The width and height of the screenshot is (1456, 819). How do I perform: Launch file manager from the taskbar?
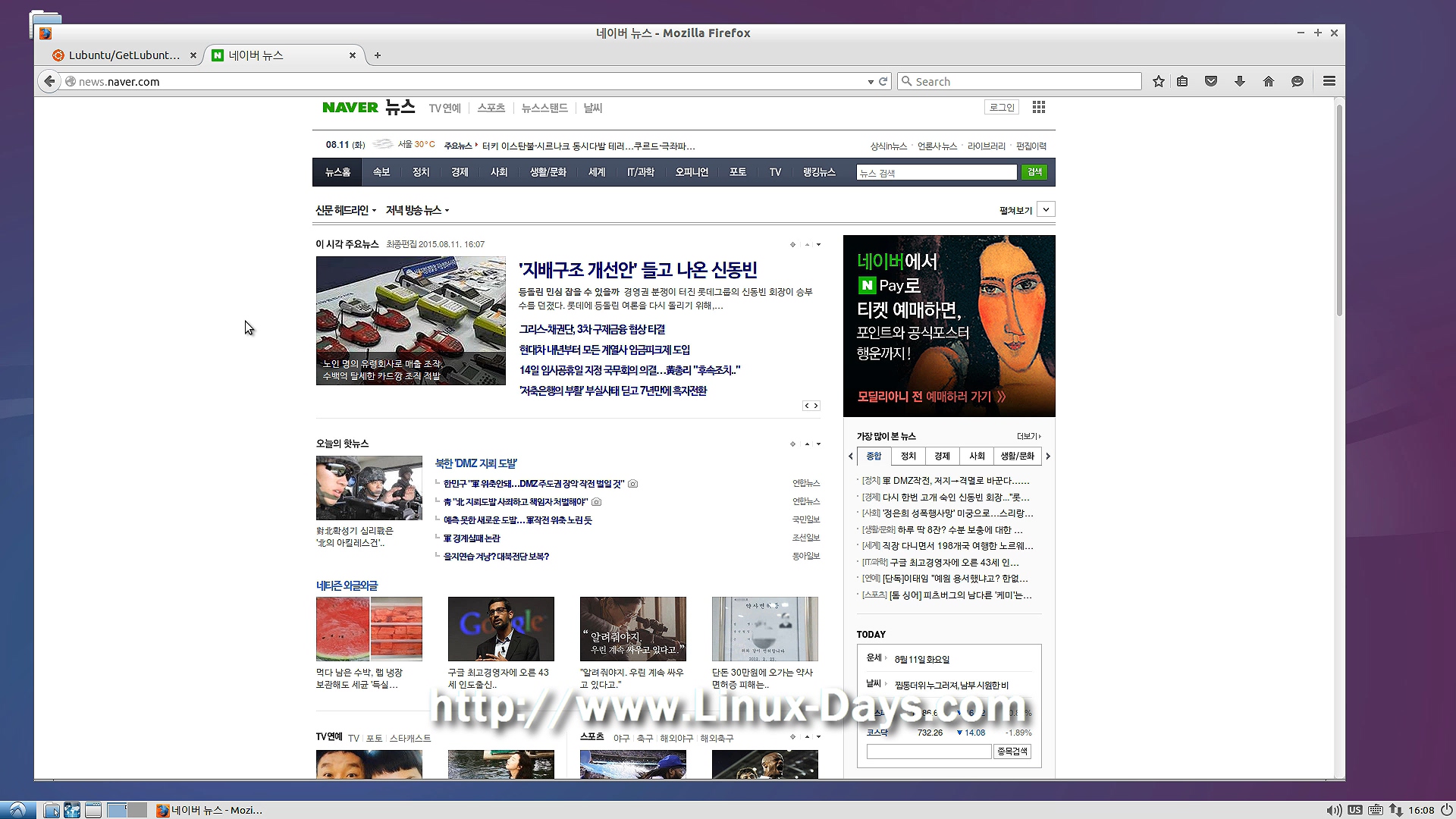pos(52,810)
